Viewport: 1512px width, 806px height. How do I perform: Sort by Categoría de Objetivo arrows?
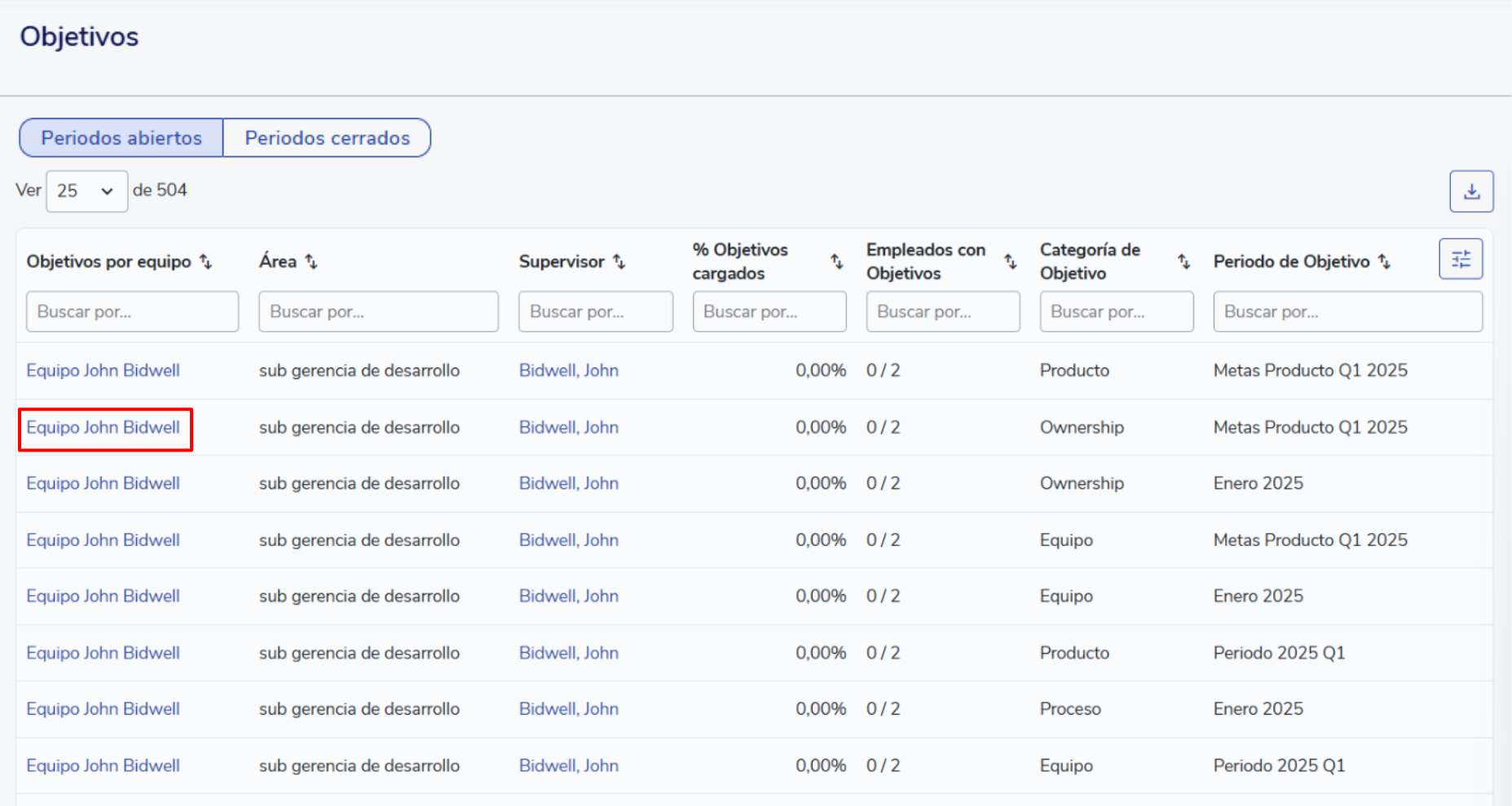(1184, 262)
